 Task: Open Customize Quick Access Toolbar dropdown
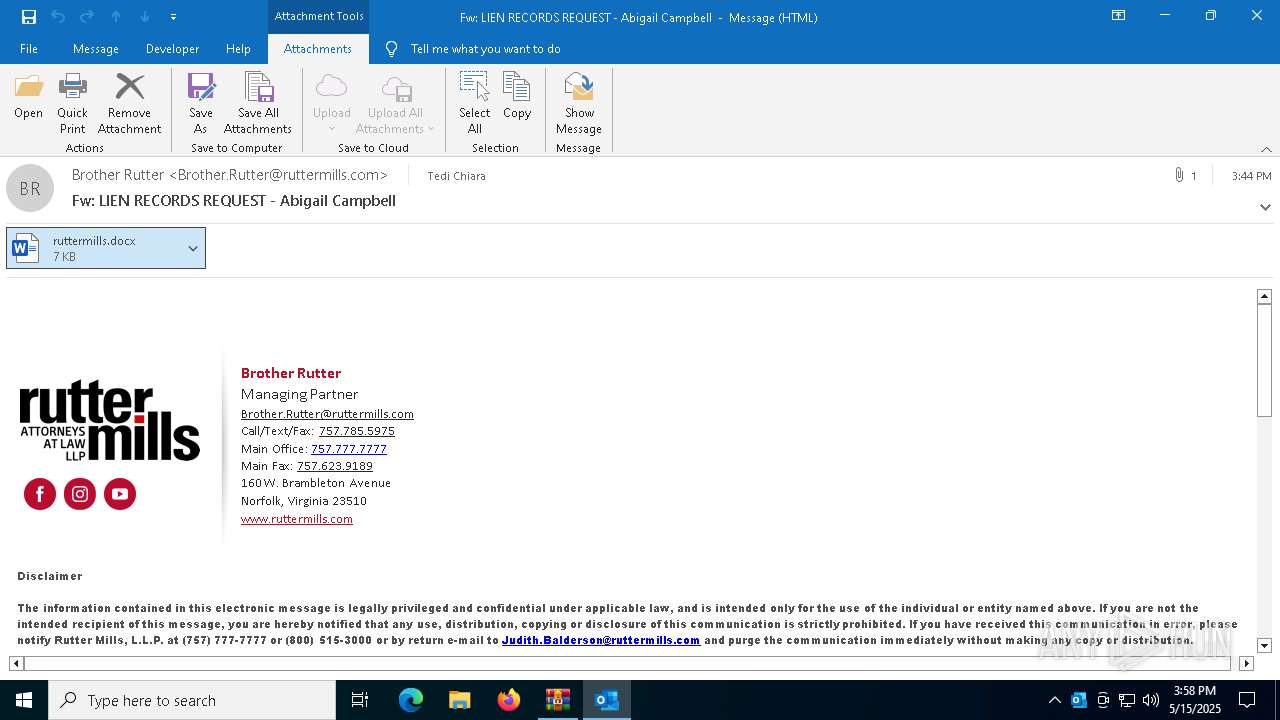[x=173, y=17]
